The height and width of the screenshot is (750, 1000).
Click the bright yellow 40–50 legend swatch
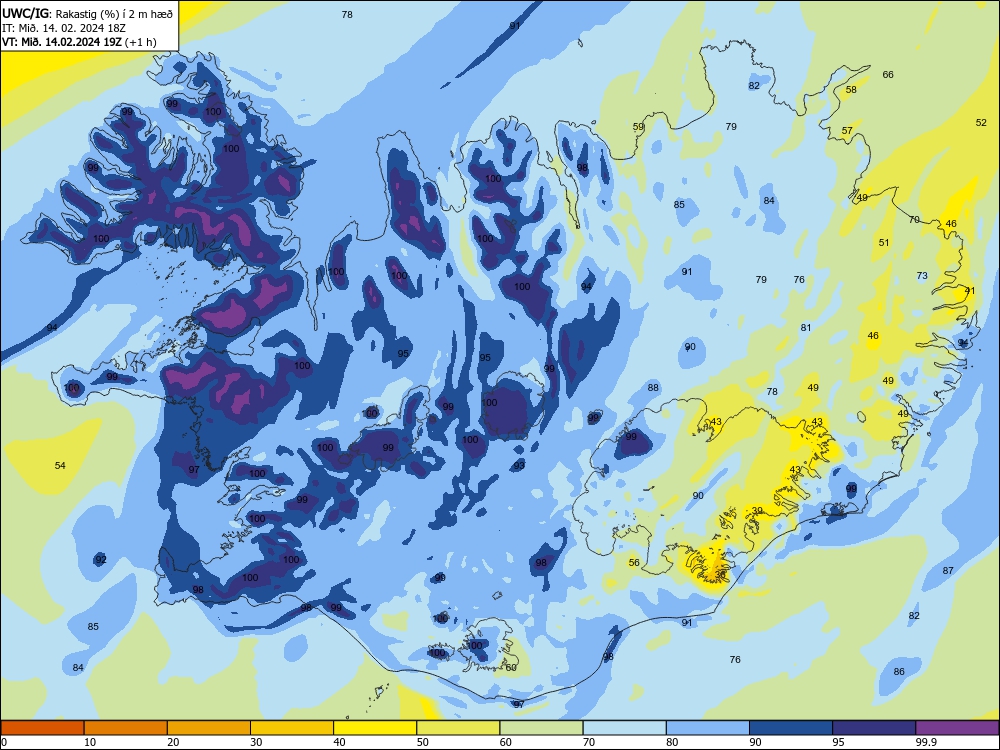point(375,728)
